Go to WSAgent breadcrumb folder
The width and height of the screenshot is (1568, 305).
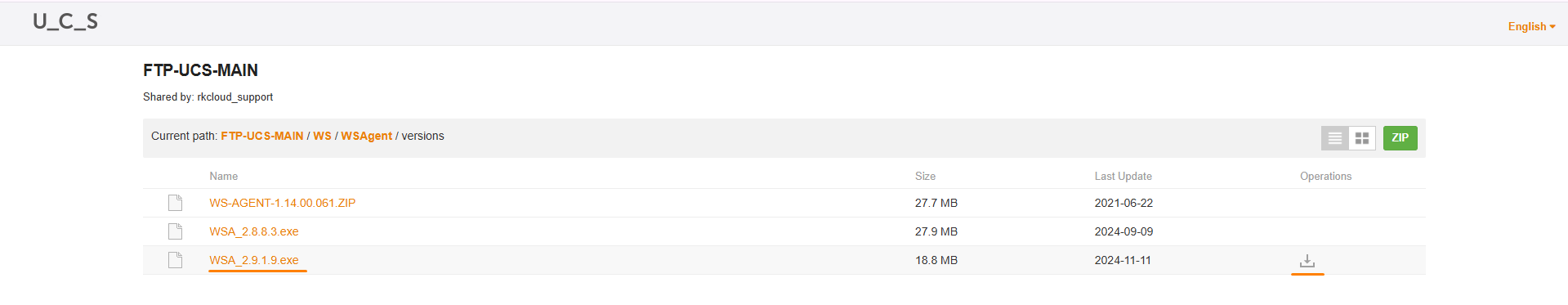[x=366, y=136]
